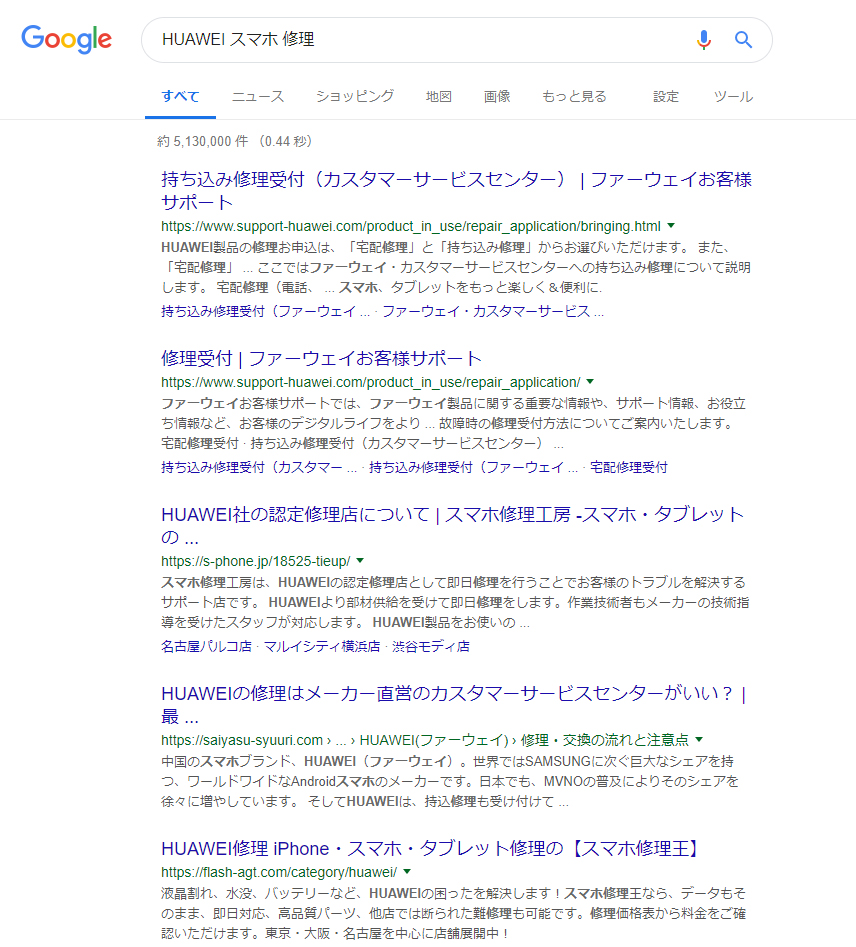The width and height of the screenshot is (856, 947).
Task: Switch to the 画像 tab
Action: 497,96
